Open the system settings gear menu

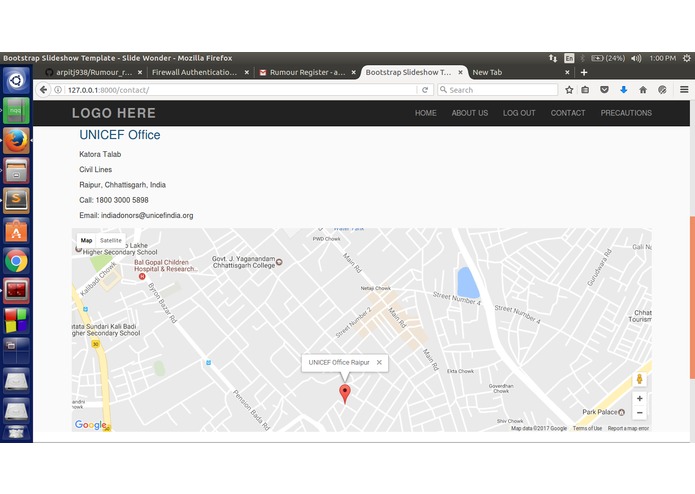pos(687,58)
